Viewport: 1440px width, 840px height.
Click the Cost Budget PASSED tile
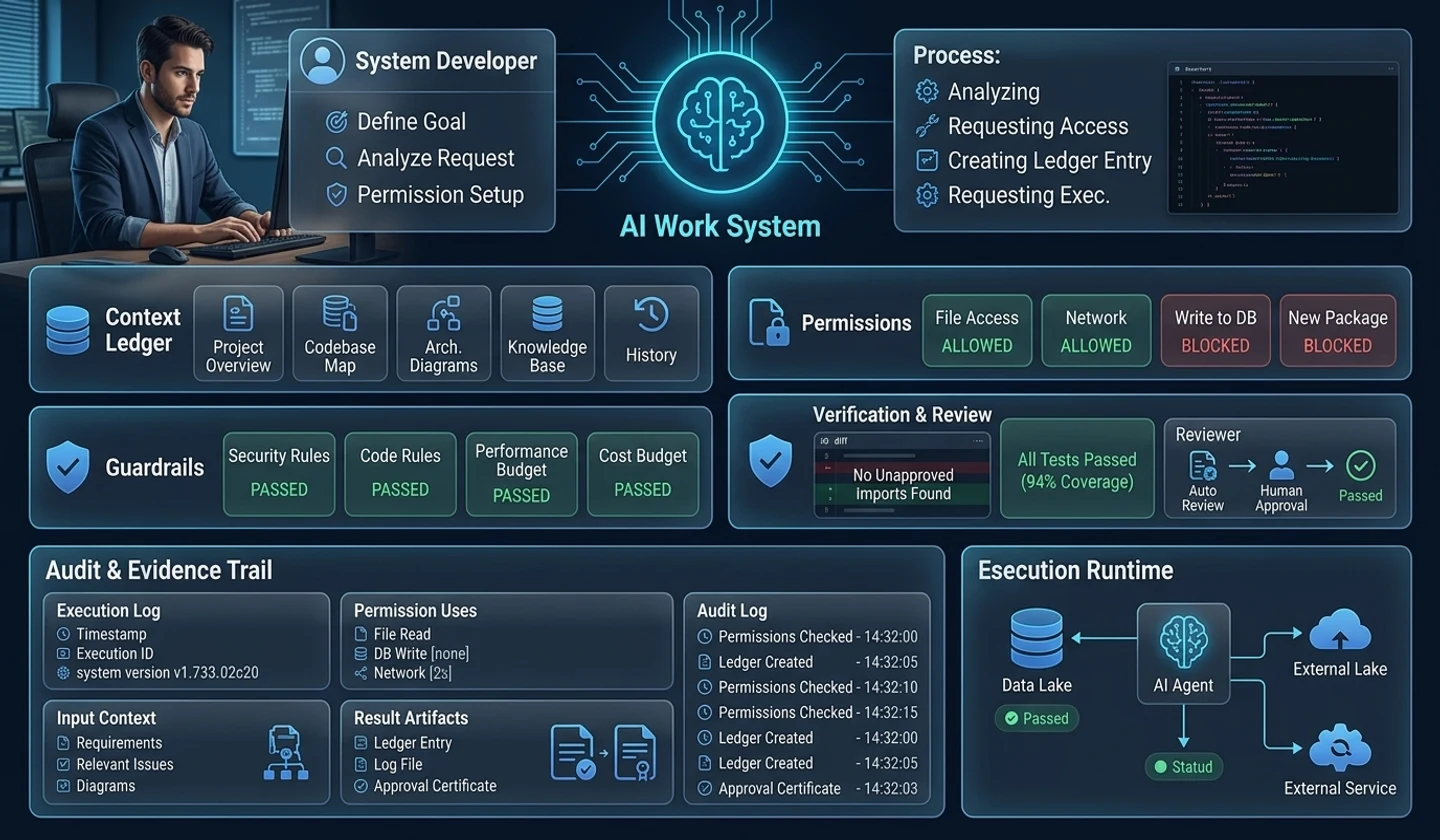643,474
